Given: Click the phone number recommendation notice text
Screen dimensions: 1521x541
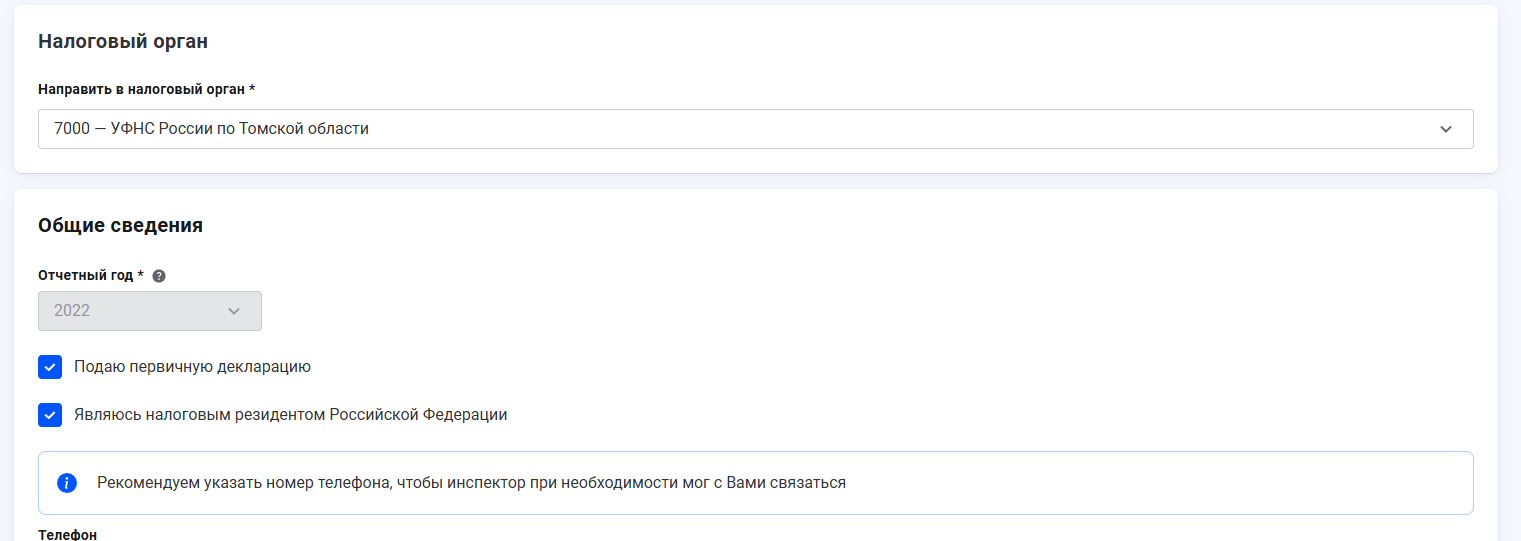Looking at the screenshot, I should 471,483.
